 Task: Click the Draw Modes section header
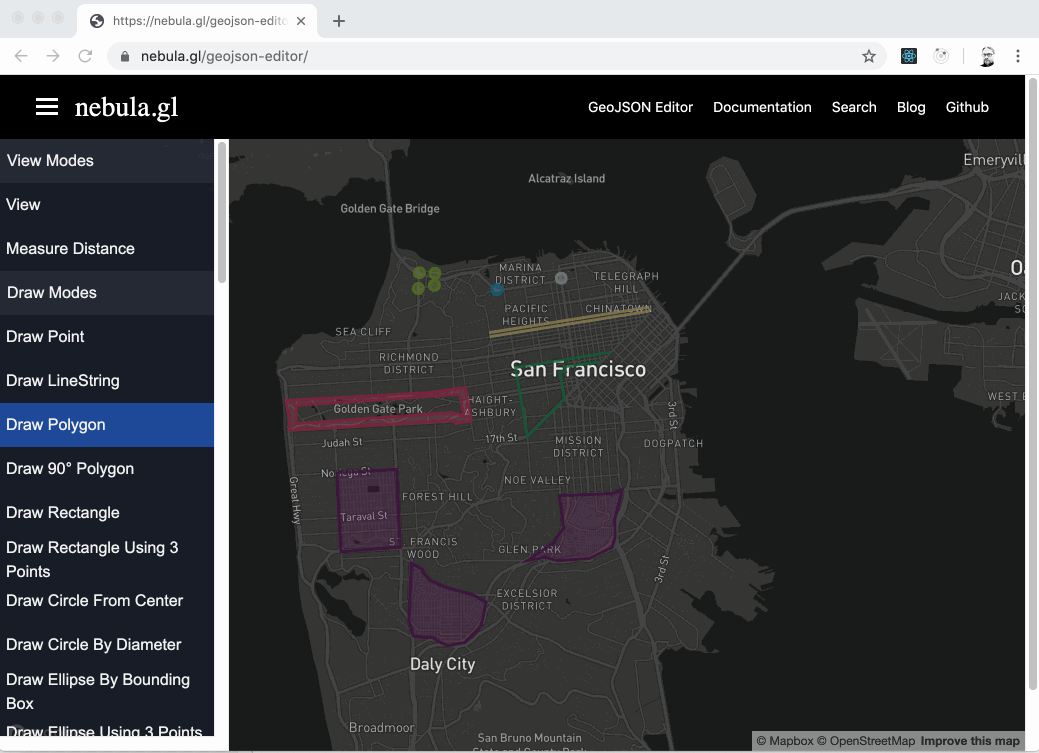pyautogui.click(x=107, y=292)
